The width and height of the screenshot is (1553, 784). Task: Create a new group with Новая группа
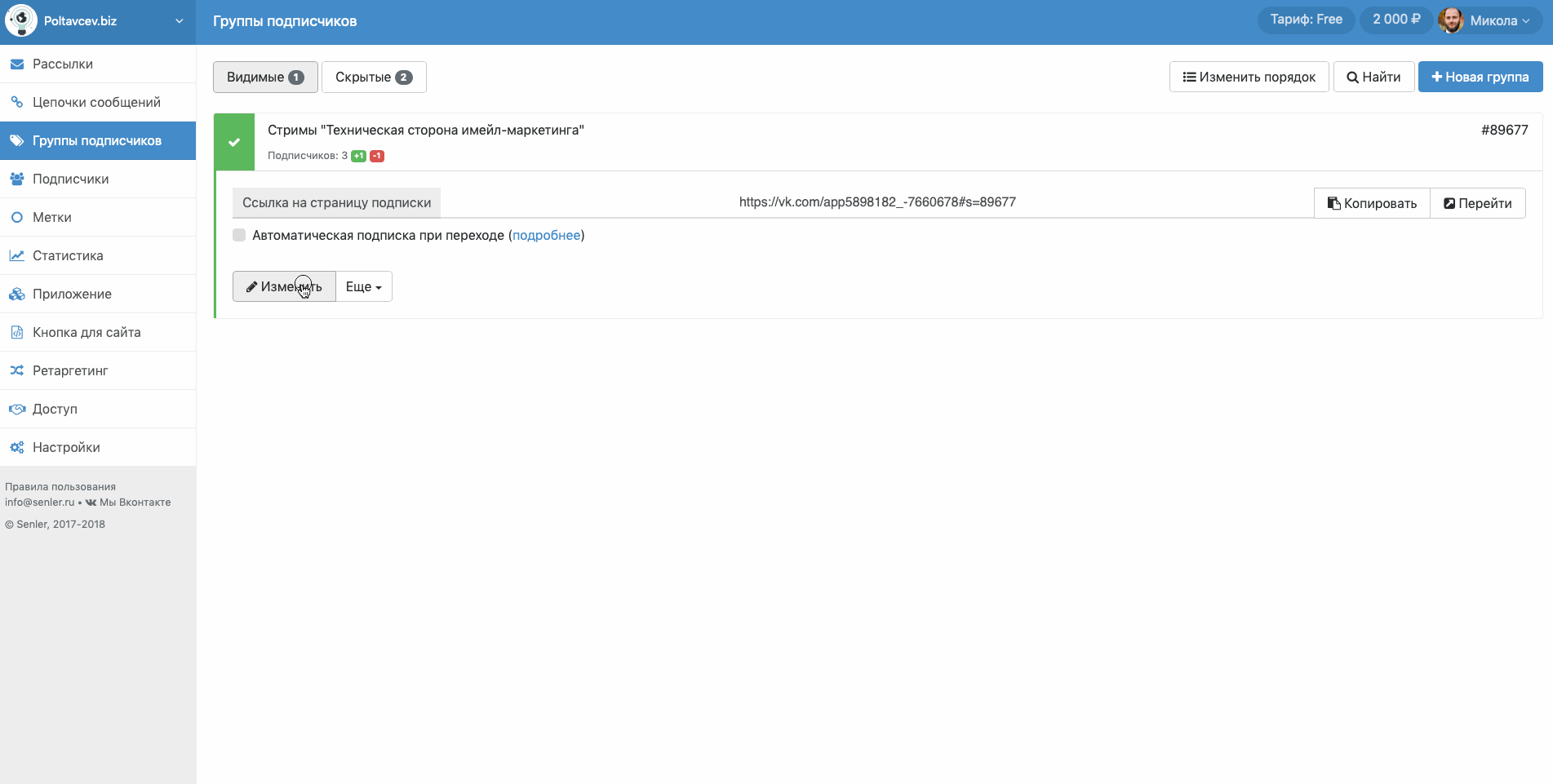click(x=1480, y=78)
